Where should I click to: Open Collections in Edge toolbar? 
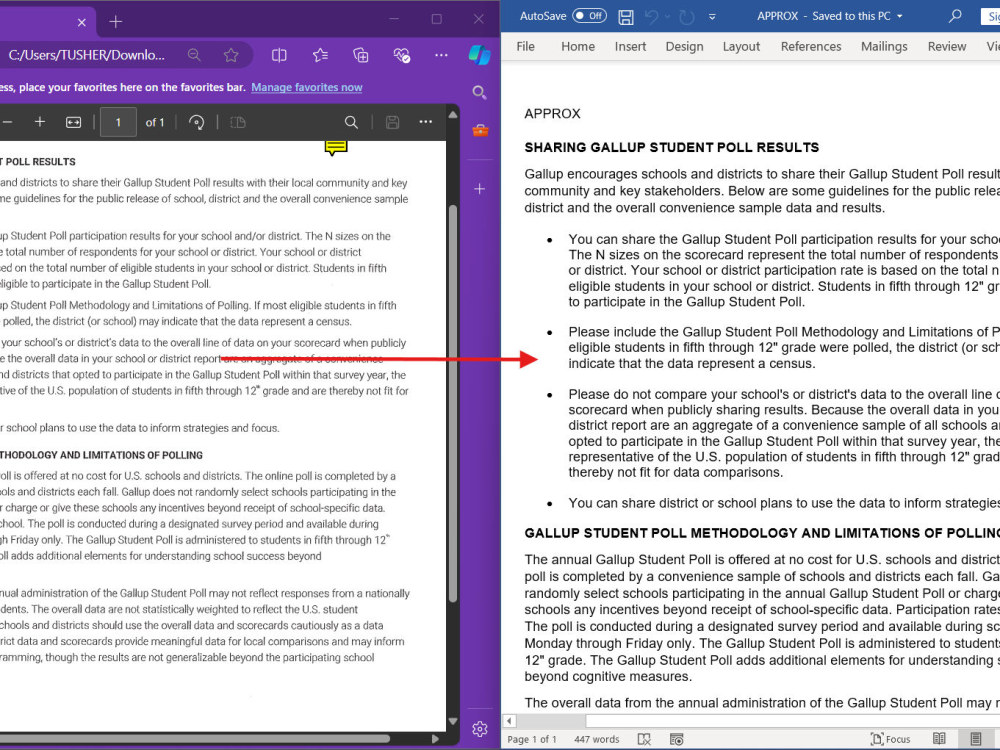[361, 55]
